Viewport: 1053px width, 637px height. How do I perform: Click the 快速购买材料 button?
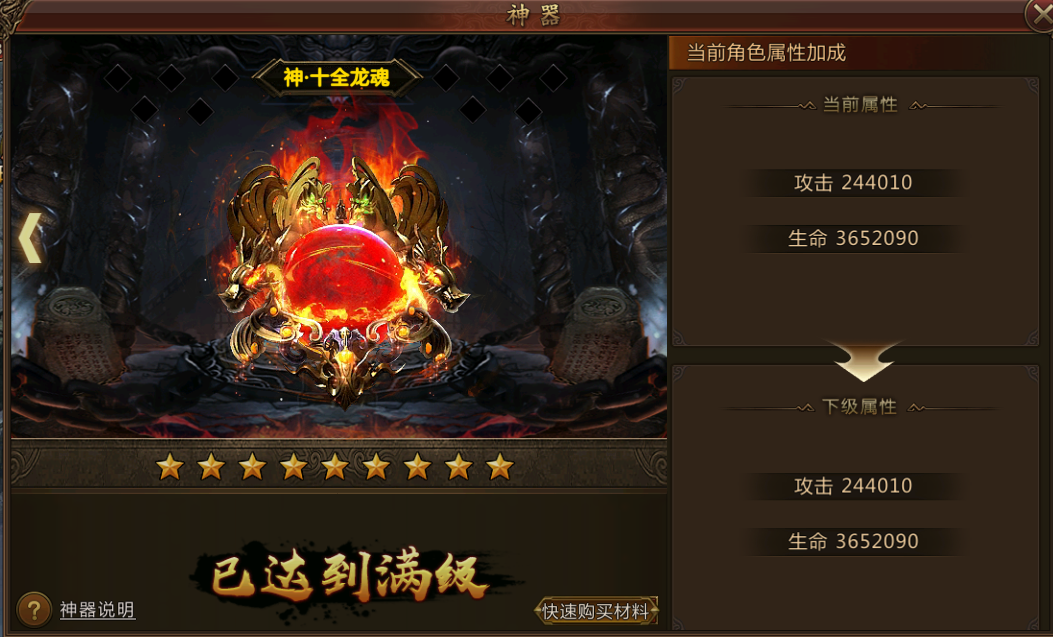[x=596, y=611]
